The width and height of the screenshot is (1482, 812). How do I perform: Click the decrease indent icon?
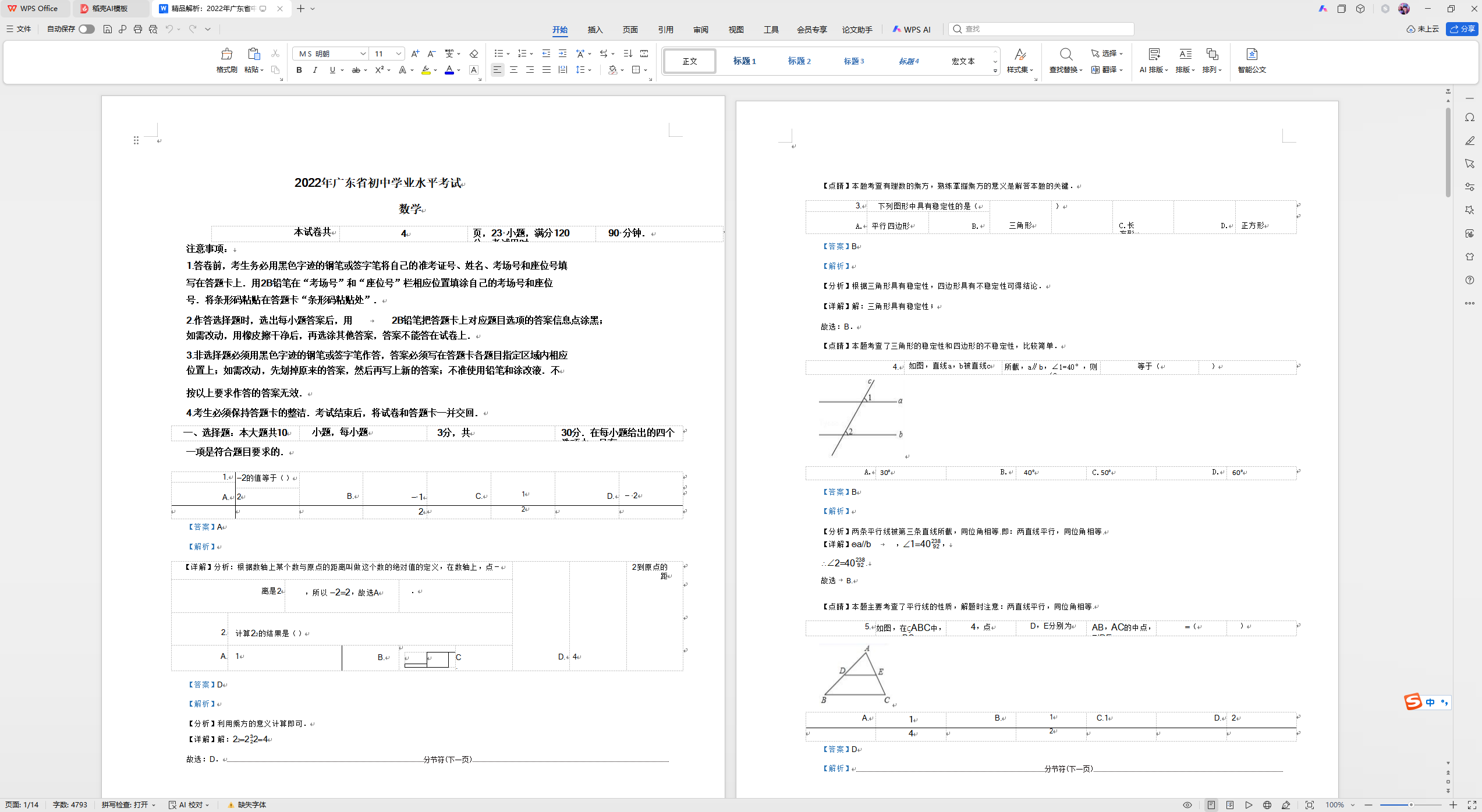[546, 54]
